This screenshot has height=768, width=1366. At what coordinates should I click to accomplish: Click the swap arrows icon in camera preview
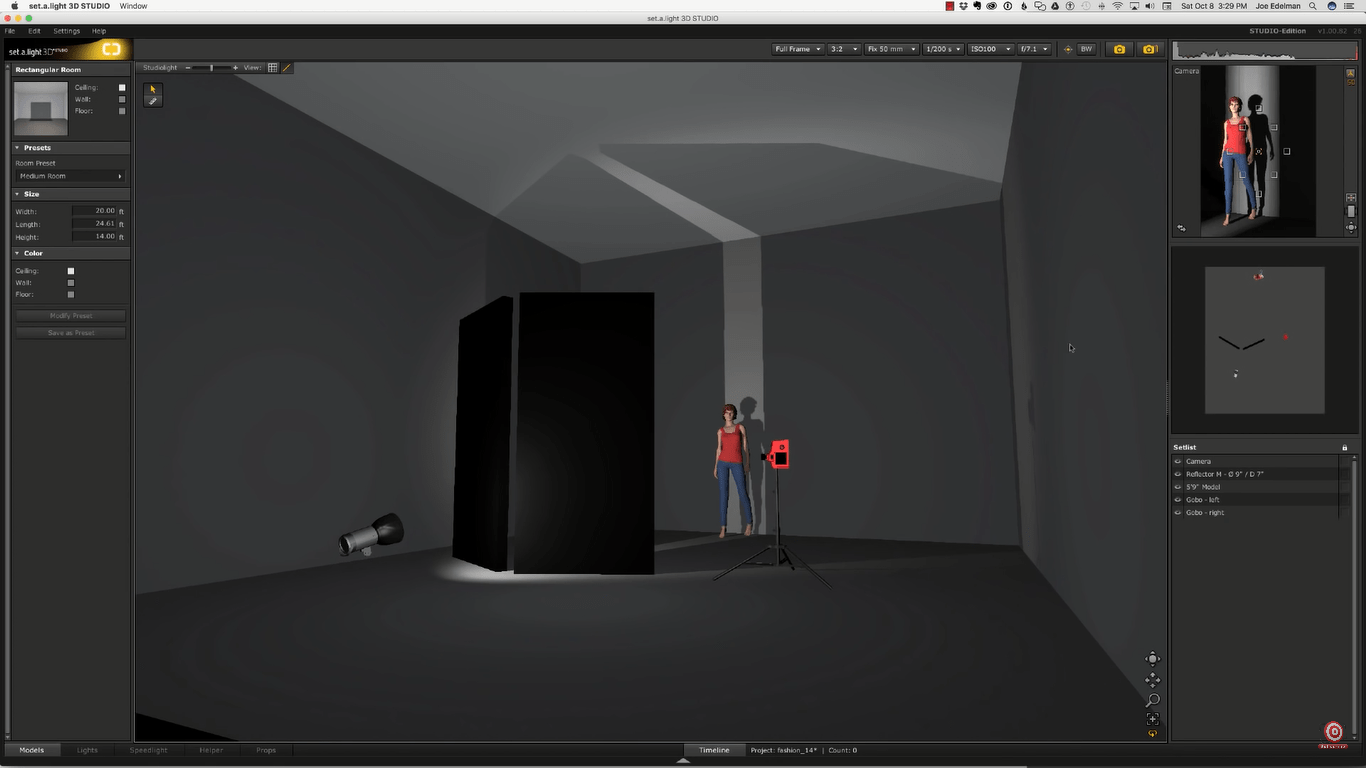(x=1181, y=228)
